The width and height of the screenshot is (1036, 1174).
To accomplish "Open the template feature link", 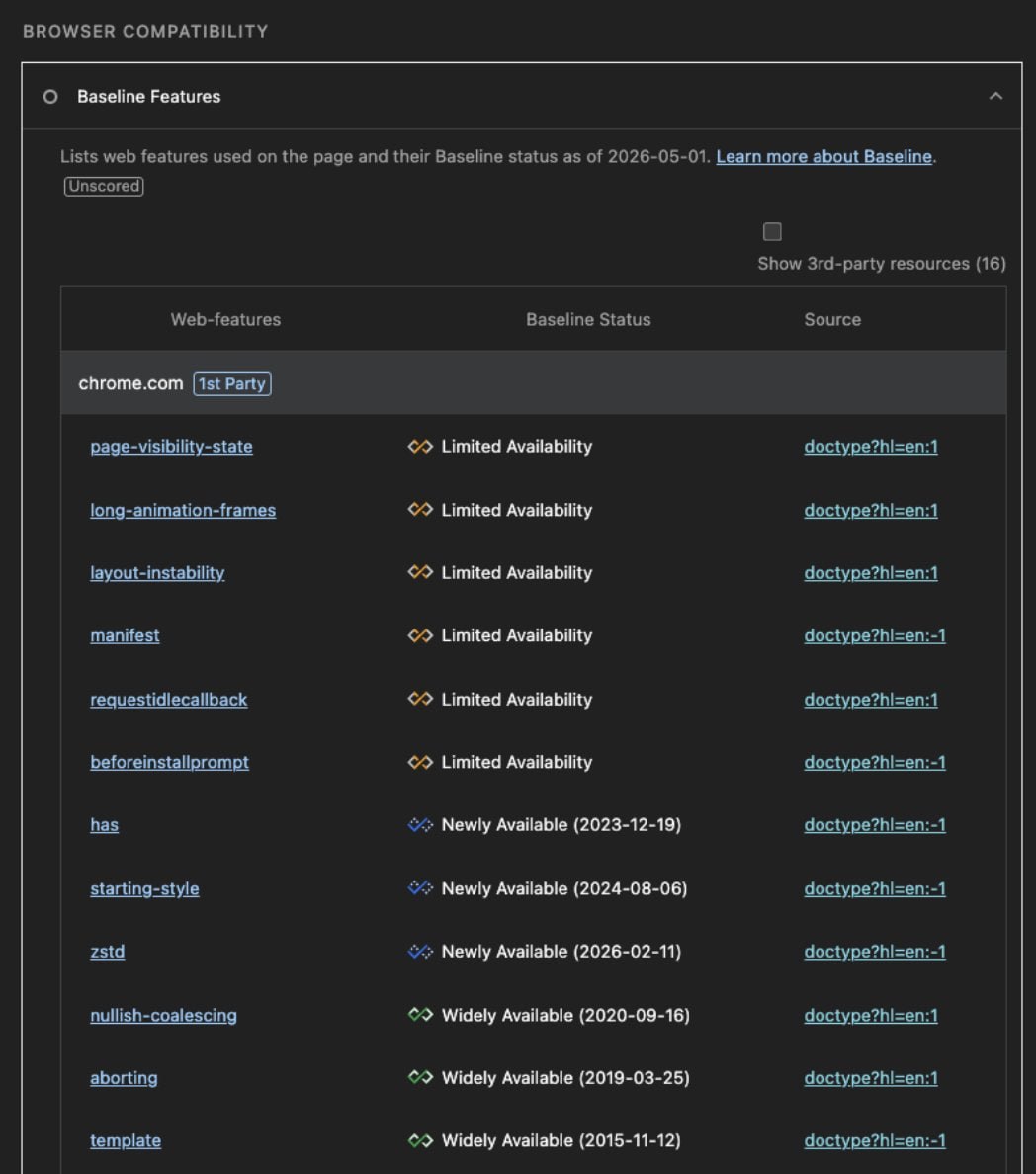I will click(126, 1141).
